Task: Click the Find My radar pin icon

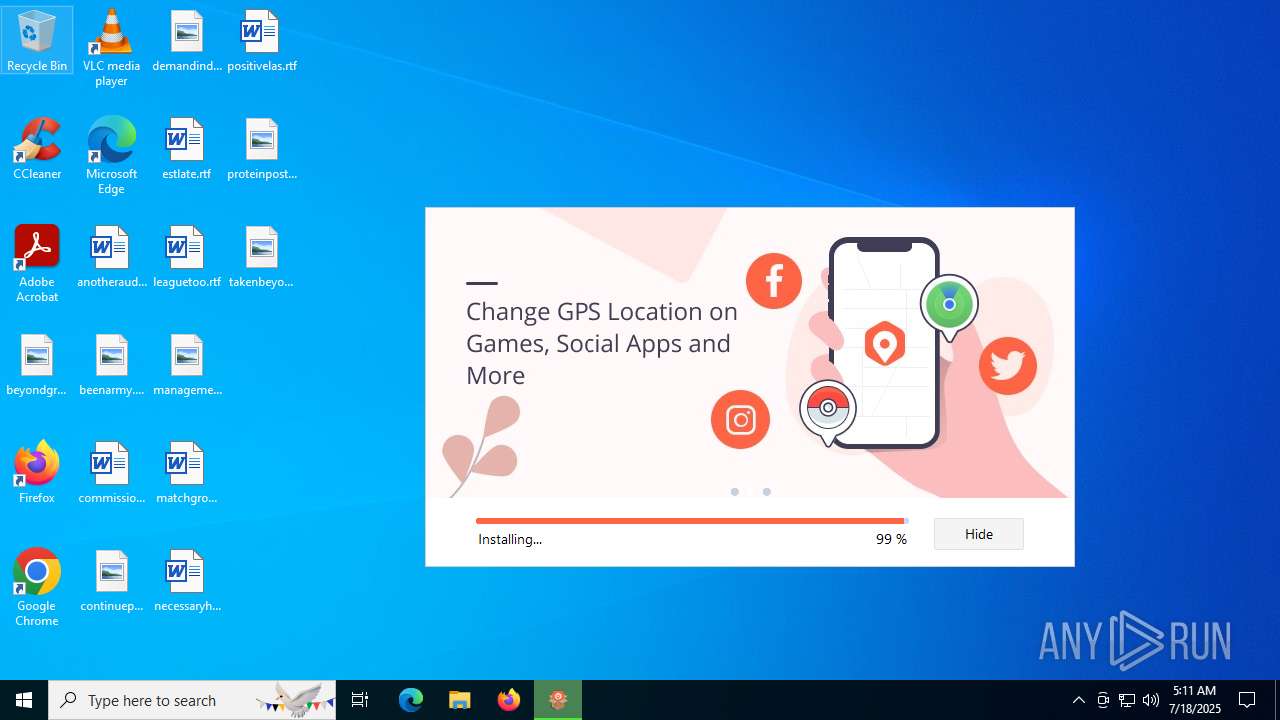Action: pyautogui.click(x=949, y=307)
